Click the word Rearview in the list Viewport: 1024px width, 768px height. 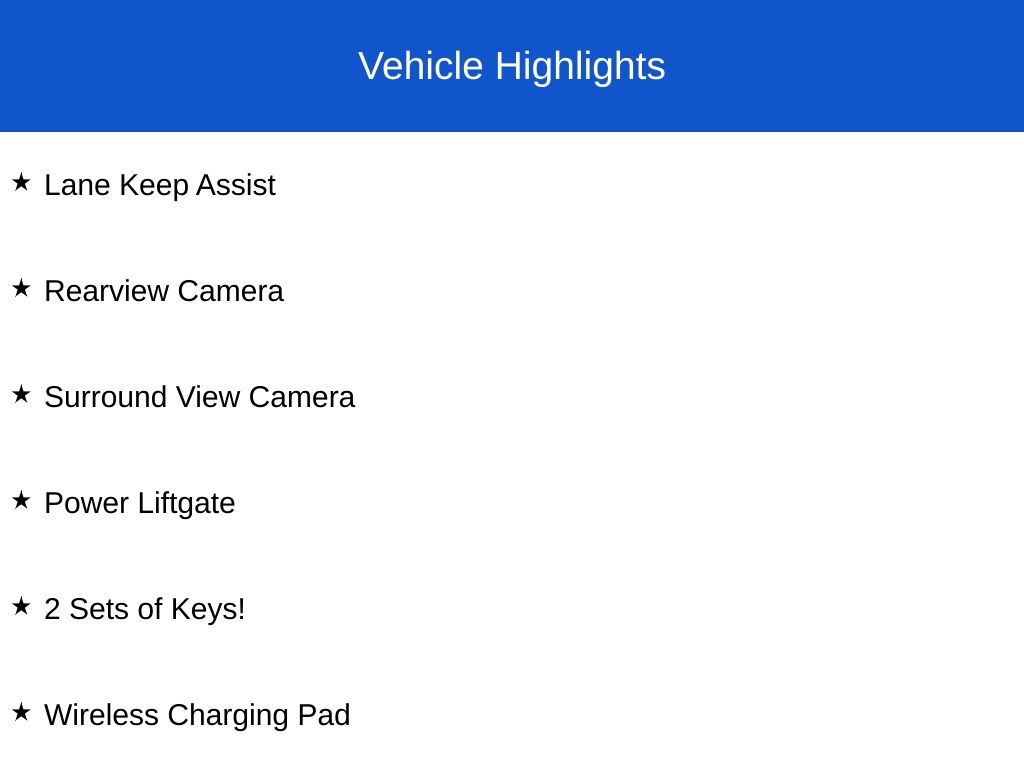pos(107,291)
